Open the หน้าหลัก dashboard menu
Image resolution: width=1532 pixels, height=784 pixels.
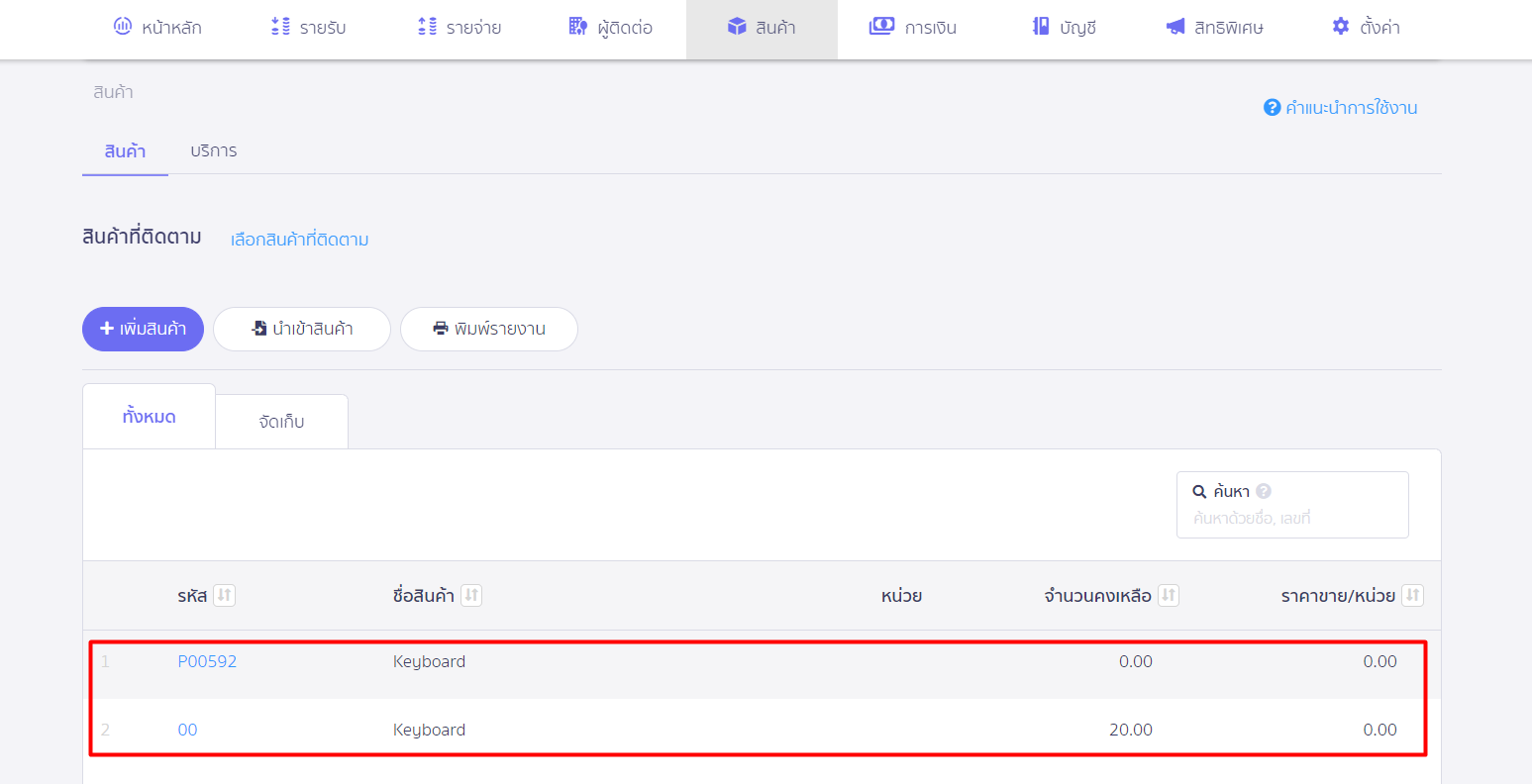pyautogui.click(x=157, y=28)
